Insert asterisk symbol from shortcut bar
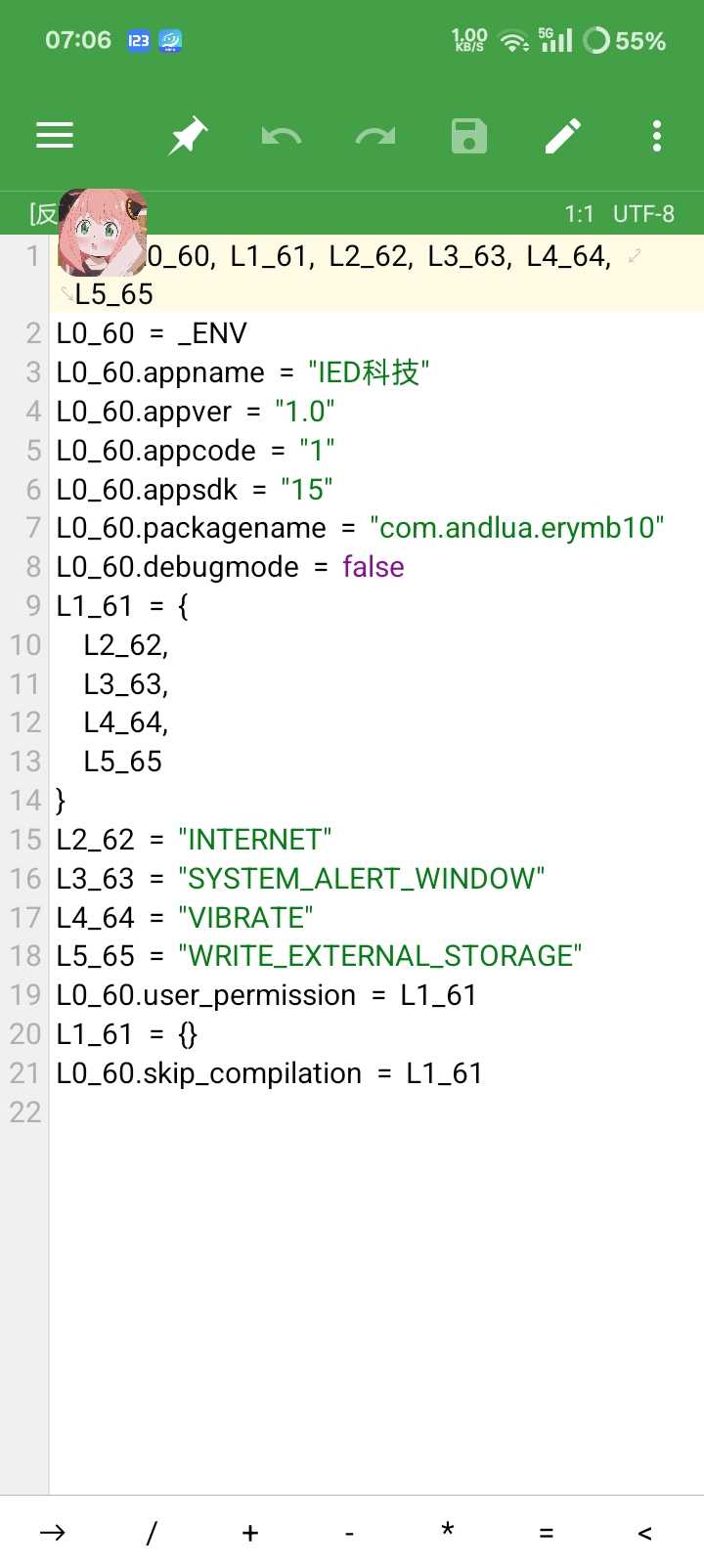The height and width of the screenshot is (1568, 704). pyautogui.click(x=447, y=1530)
